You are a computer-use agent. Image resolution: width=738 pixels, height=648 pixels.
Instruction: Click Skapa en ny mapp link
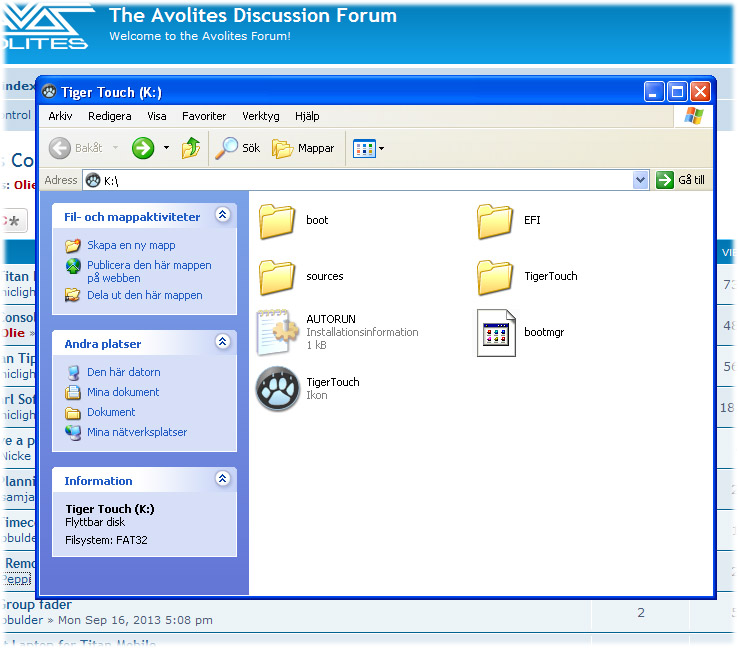click(131, 245)
